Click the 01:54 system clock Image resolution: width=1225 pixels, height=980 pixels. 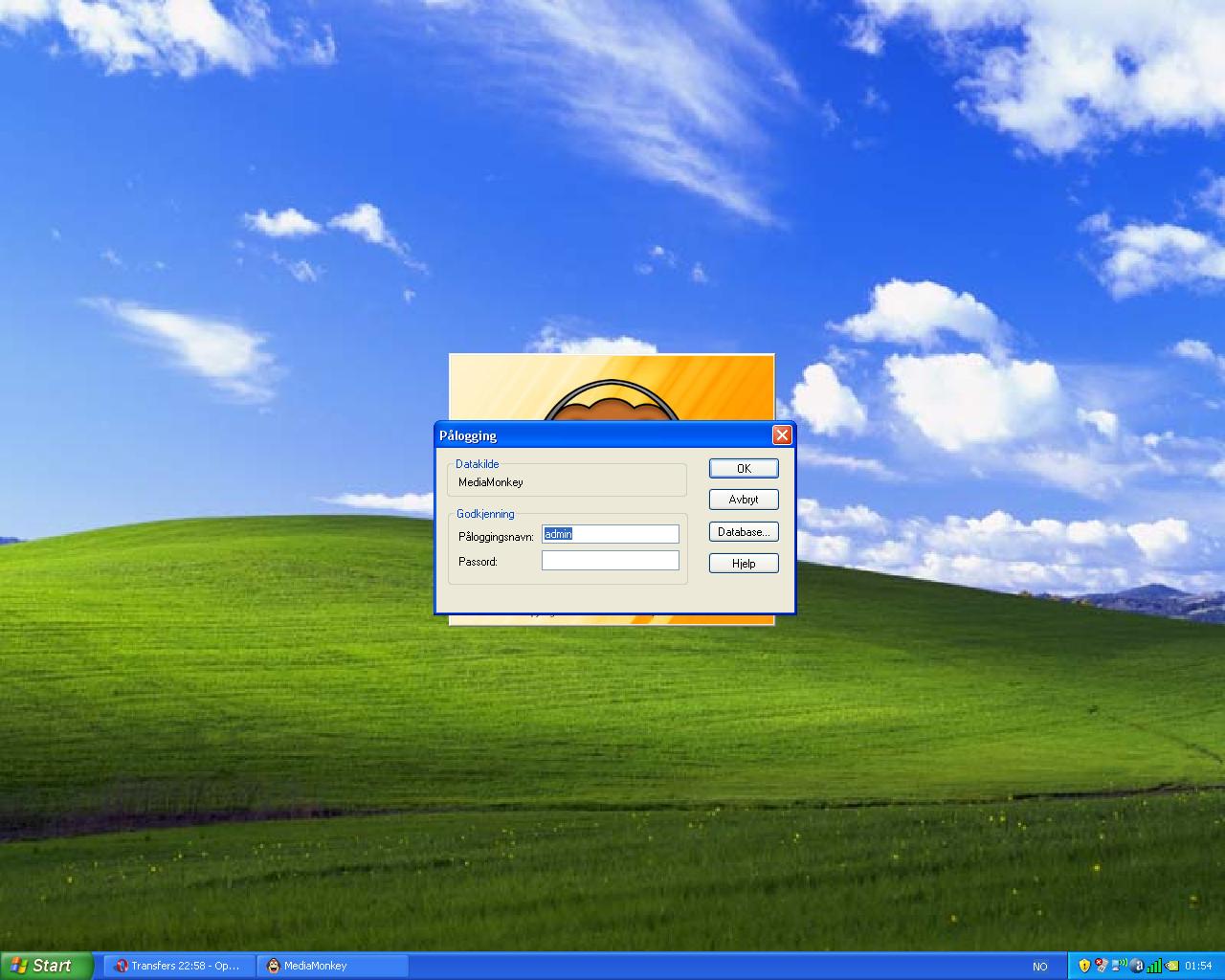1198,966
